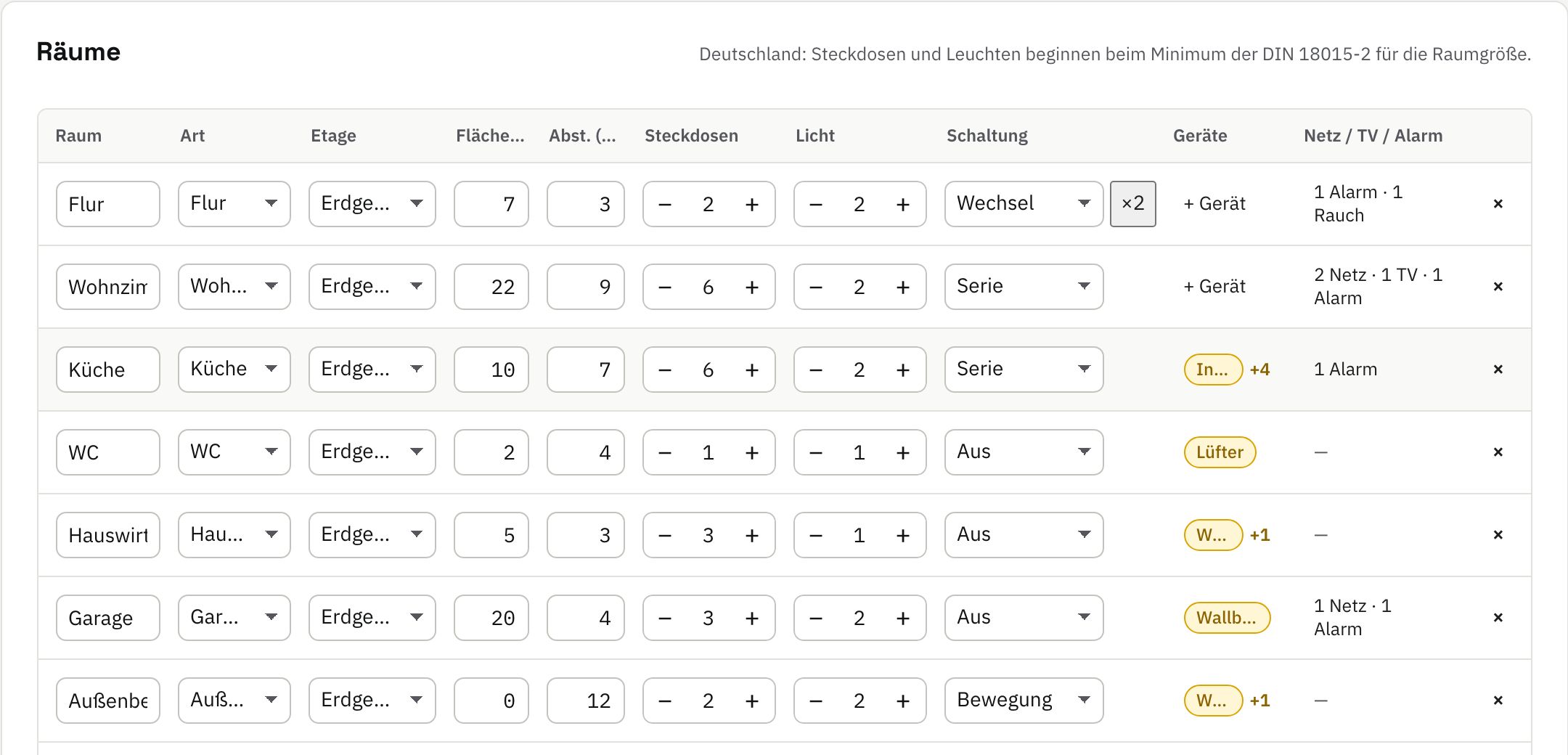Open the In... device tag in Küche
Screen dimensions: 1568x755
point(1214,370)
